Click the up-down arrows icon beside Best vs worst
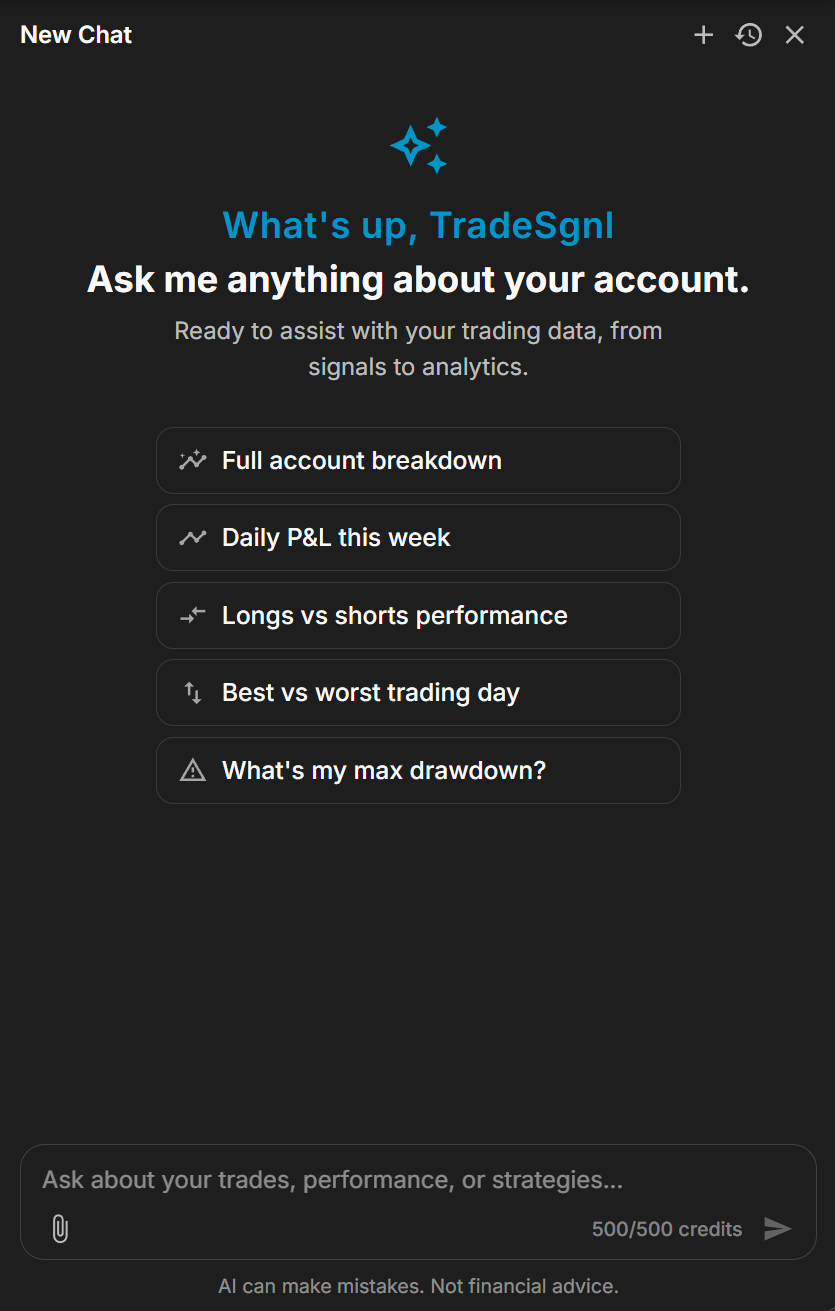 [x=192, y=693]
